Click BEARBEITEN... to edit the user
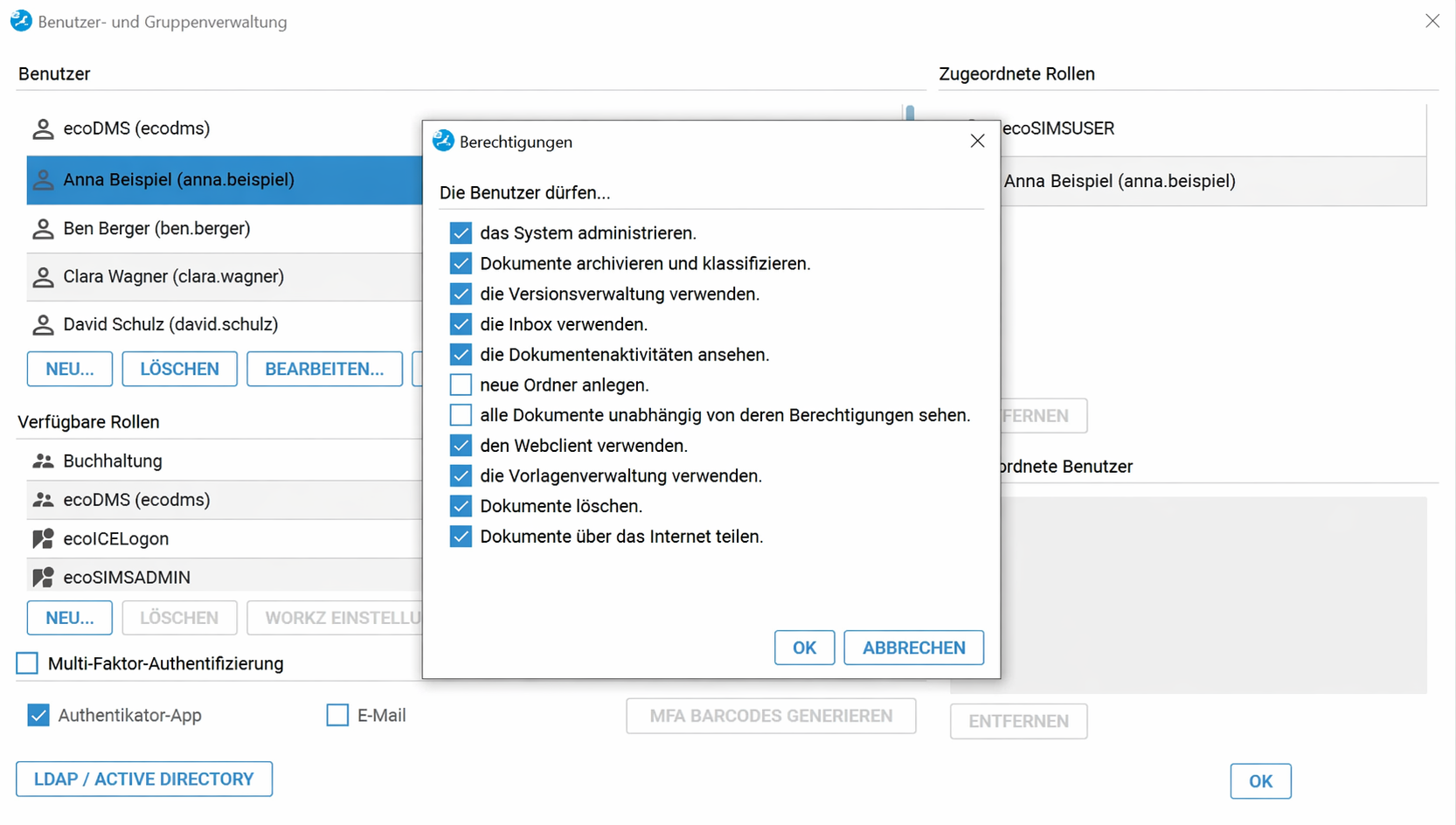 point(324,369)
